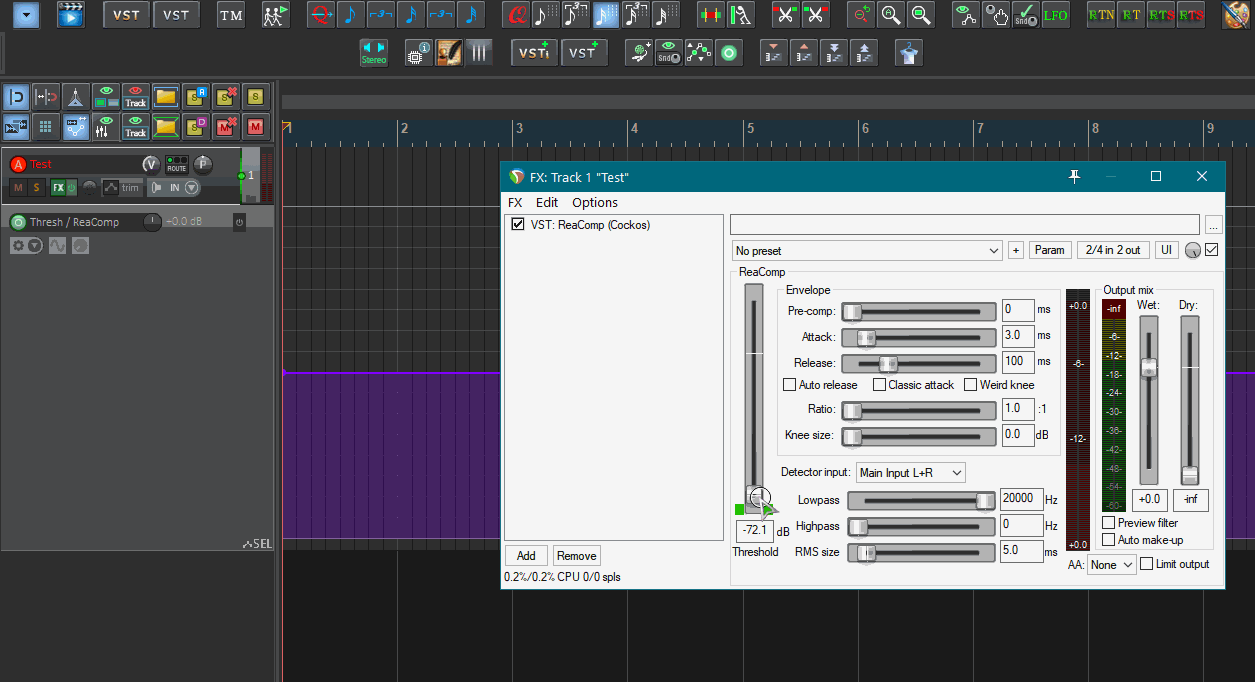The image size is (1255, 682).
Task: Click the Ratio slider handle
Action: (x=852, y=410)
